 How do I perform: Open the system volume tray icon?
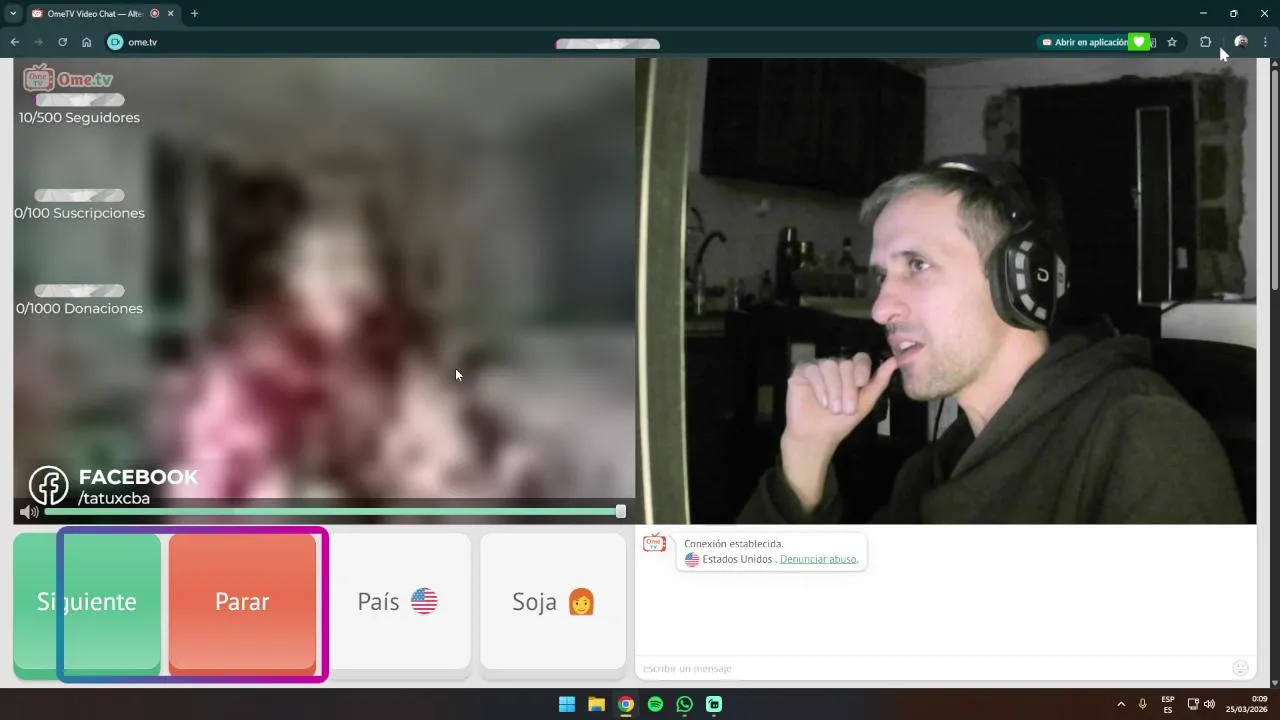(x=1209, y=704)
